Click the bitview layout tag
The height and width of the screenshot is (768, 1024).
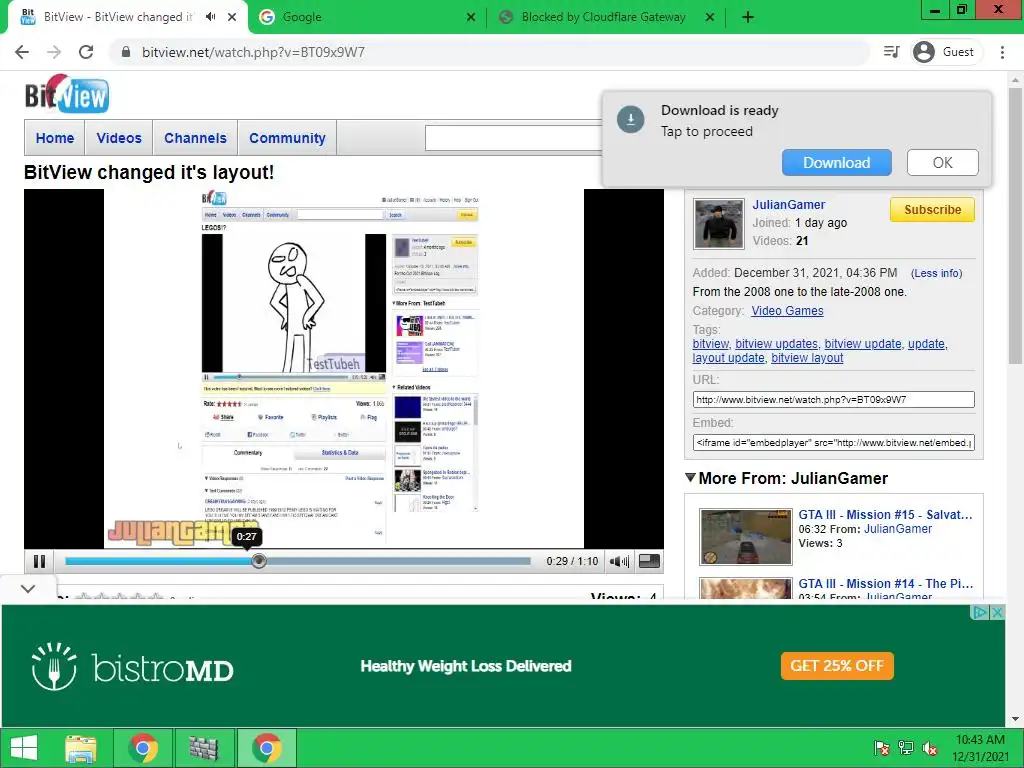(x=807, y=358)
